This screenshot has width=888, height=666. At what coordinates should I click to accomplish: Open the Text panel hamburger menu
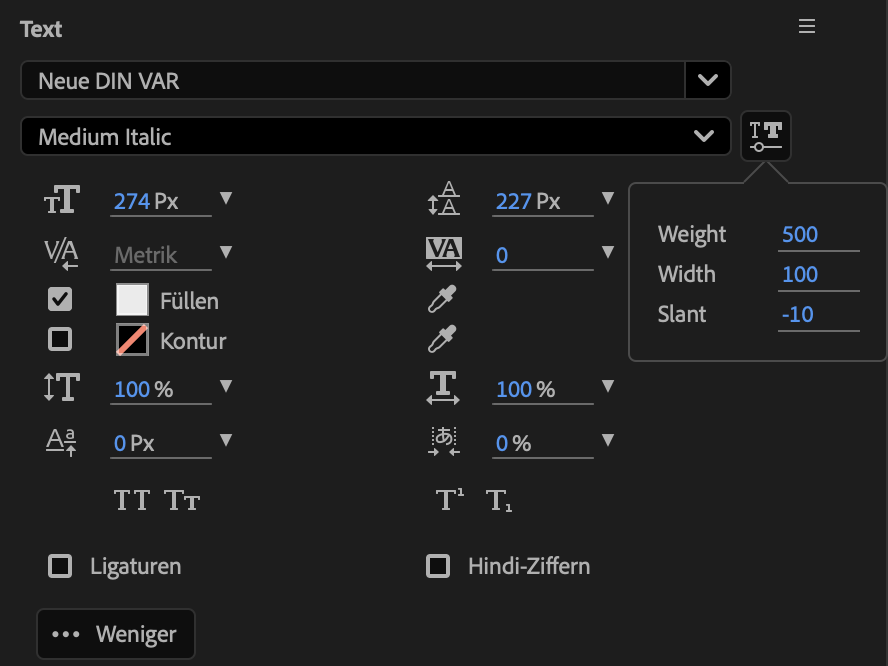tap(807, 27)
